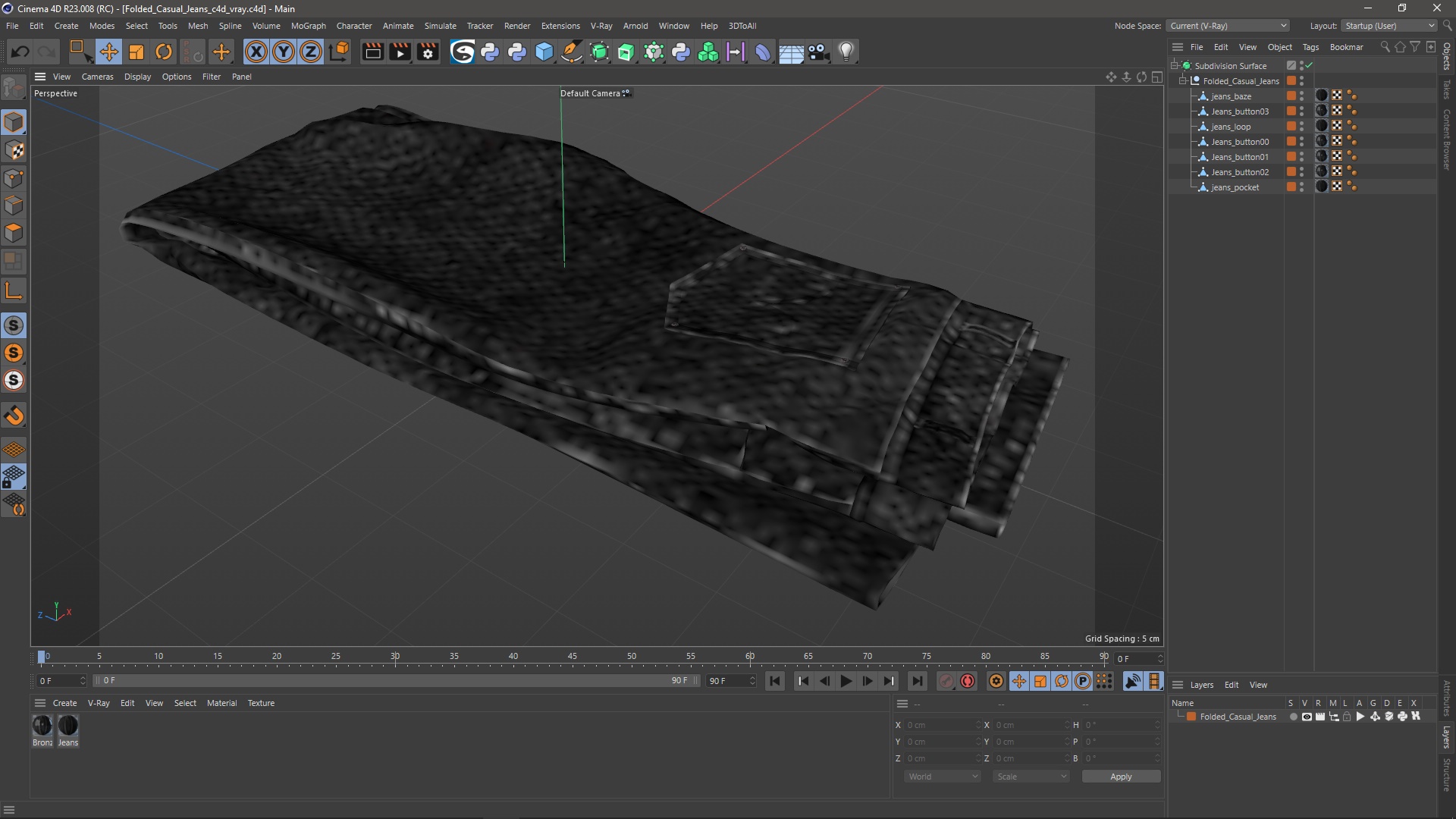Collapse Subdivision Surface tree node
Image resolution: width=1456 pixels, height=819 pixels.
(x=1175, y=66)
